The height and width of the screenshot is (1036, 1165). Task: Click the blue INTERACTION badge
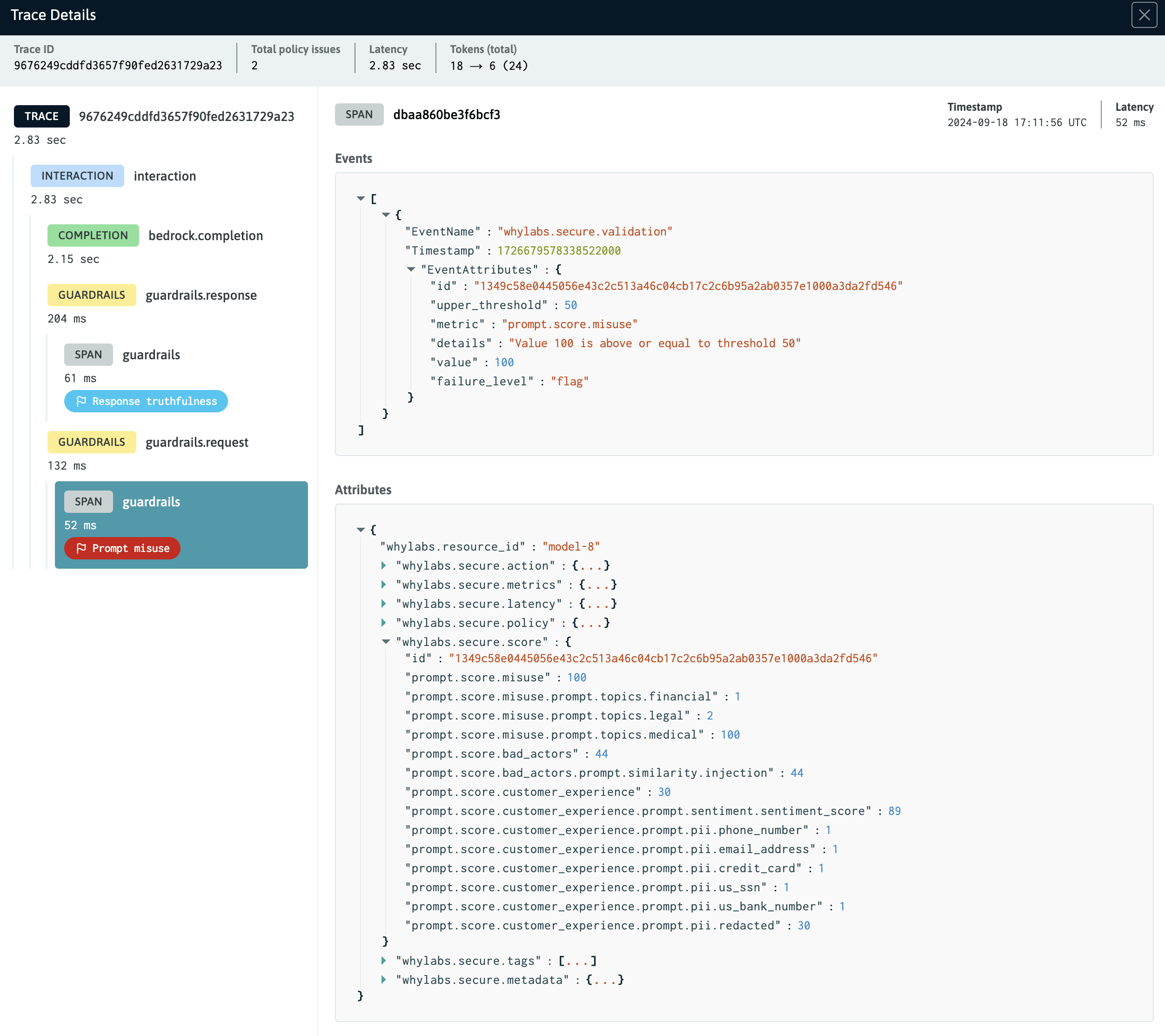(x=77, y=175)
